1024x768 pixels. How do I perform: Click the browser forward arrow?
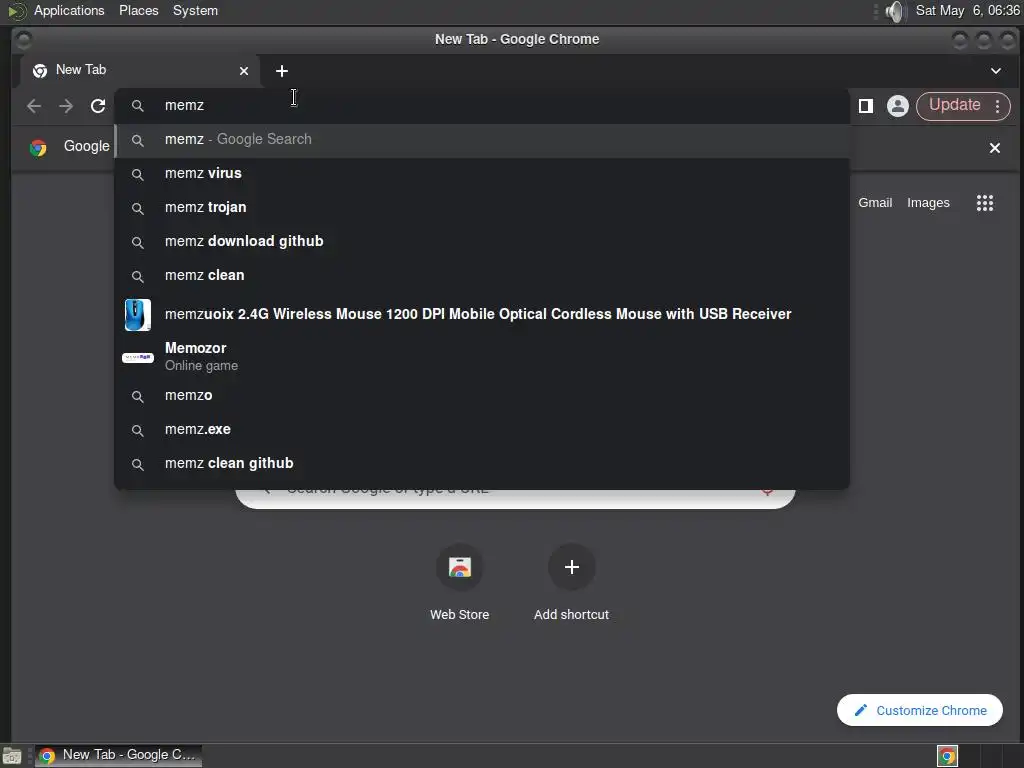tap(66, 106)
